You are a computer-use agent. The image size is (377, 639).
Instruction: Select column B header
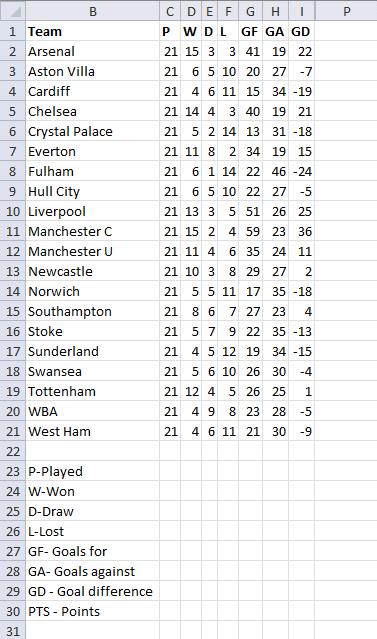tap(93, 11)
